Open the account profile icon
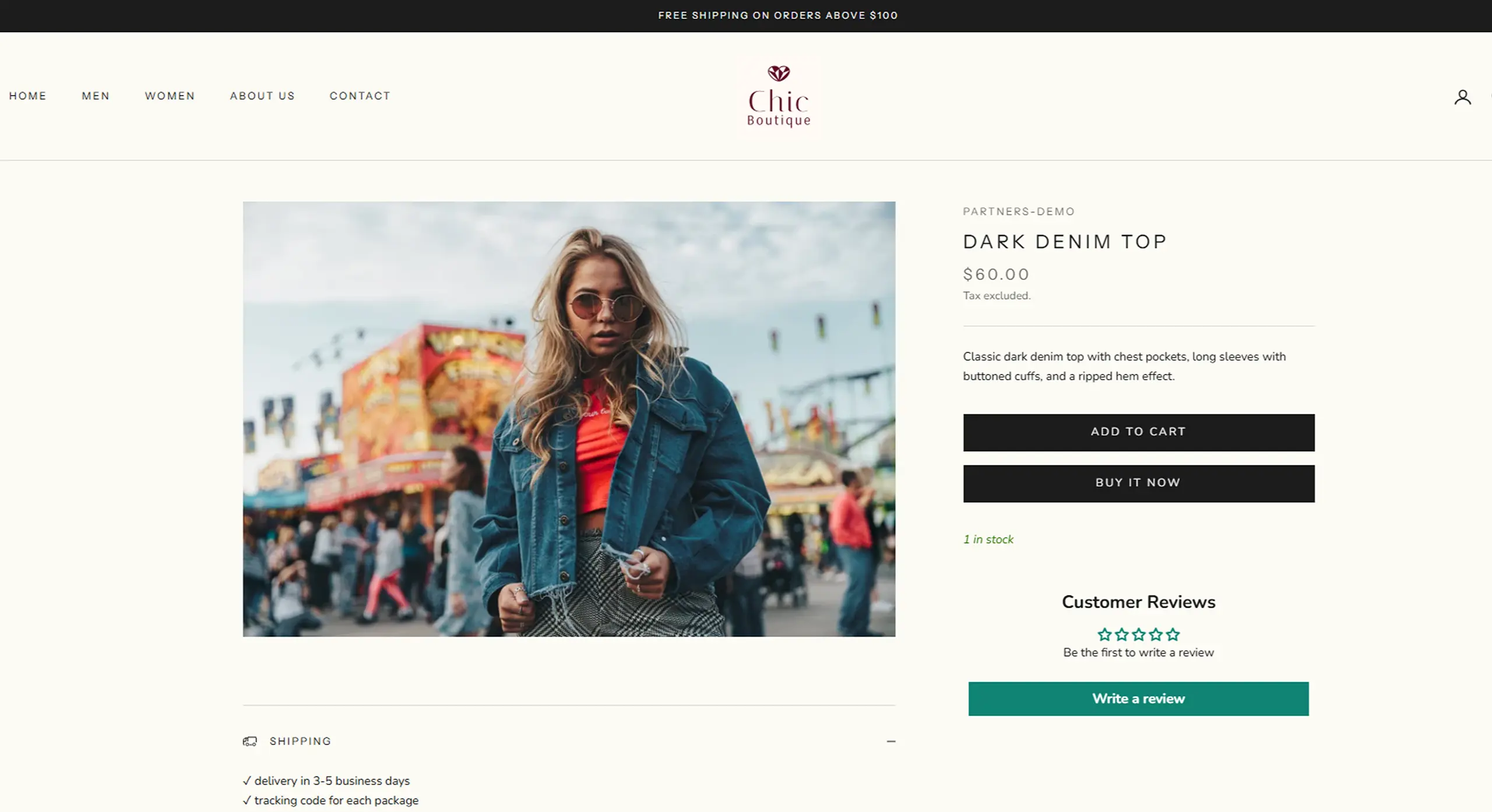The image size is (1492, 812). click(1462, 97)
